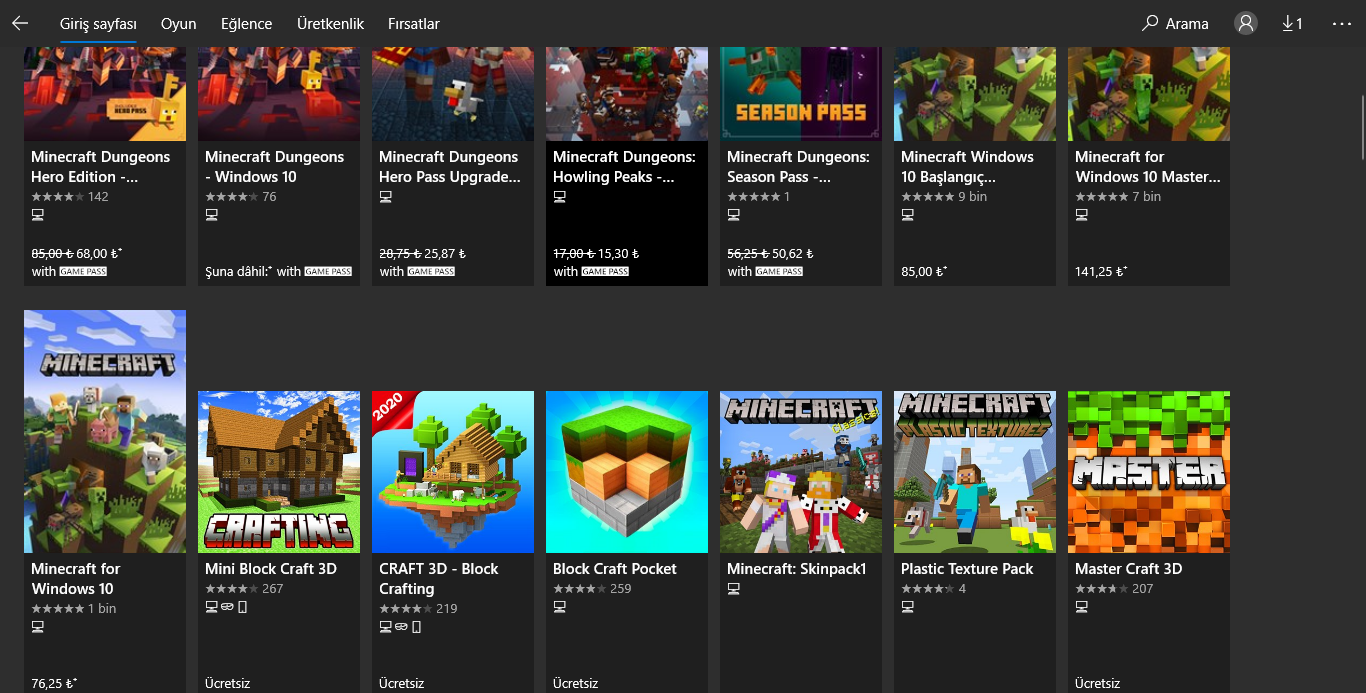This screenshot has width=1366, height=693.
Task: Open Minecraft for Windows 10 cover thumbnail
Action: [105, 431]
